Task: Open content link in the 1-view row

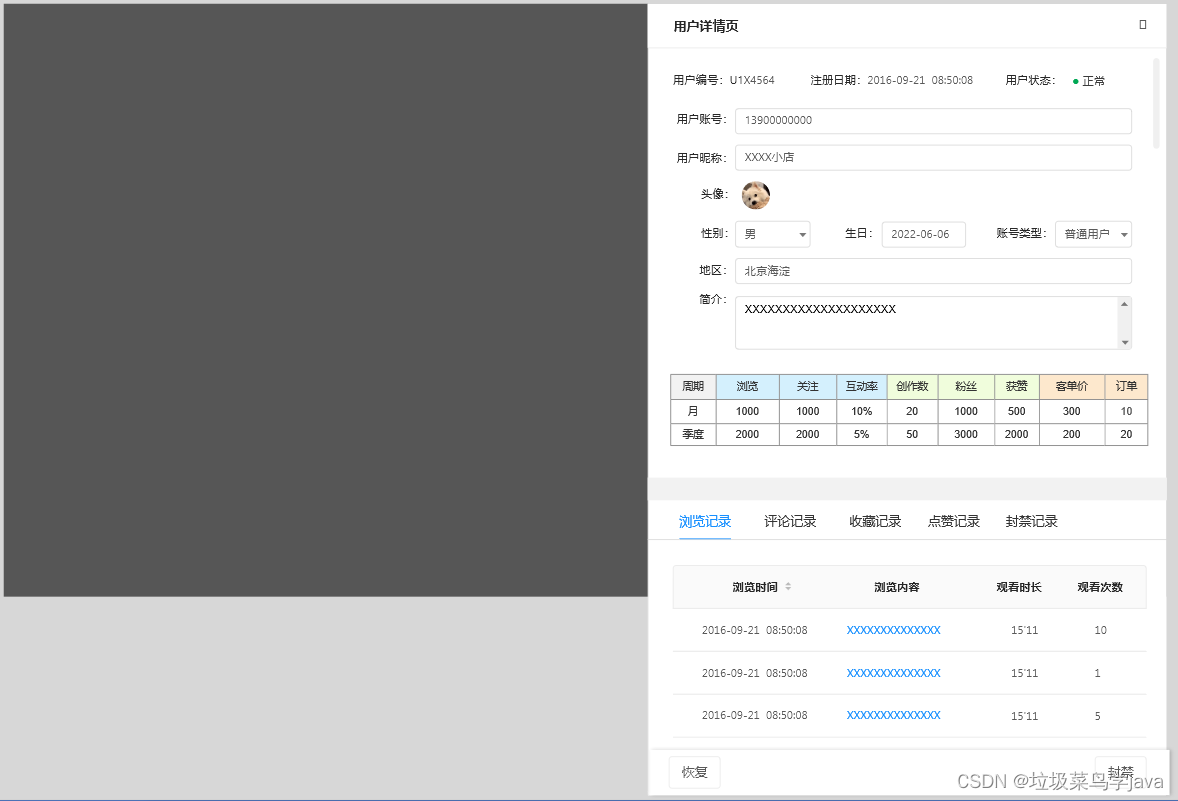Action: (893, 673)
